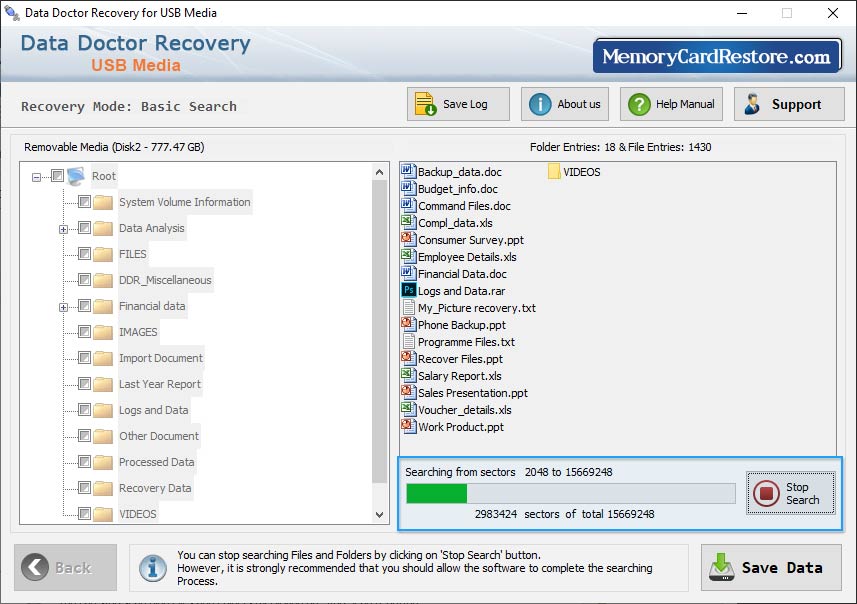The height and width of the screenshot is (604, 857).
Task: Click the Save Data button
Action: pyautogui.click(x=771, y=567)
